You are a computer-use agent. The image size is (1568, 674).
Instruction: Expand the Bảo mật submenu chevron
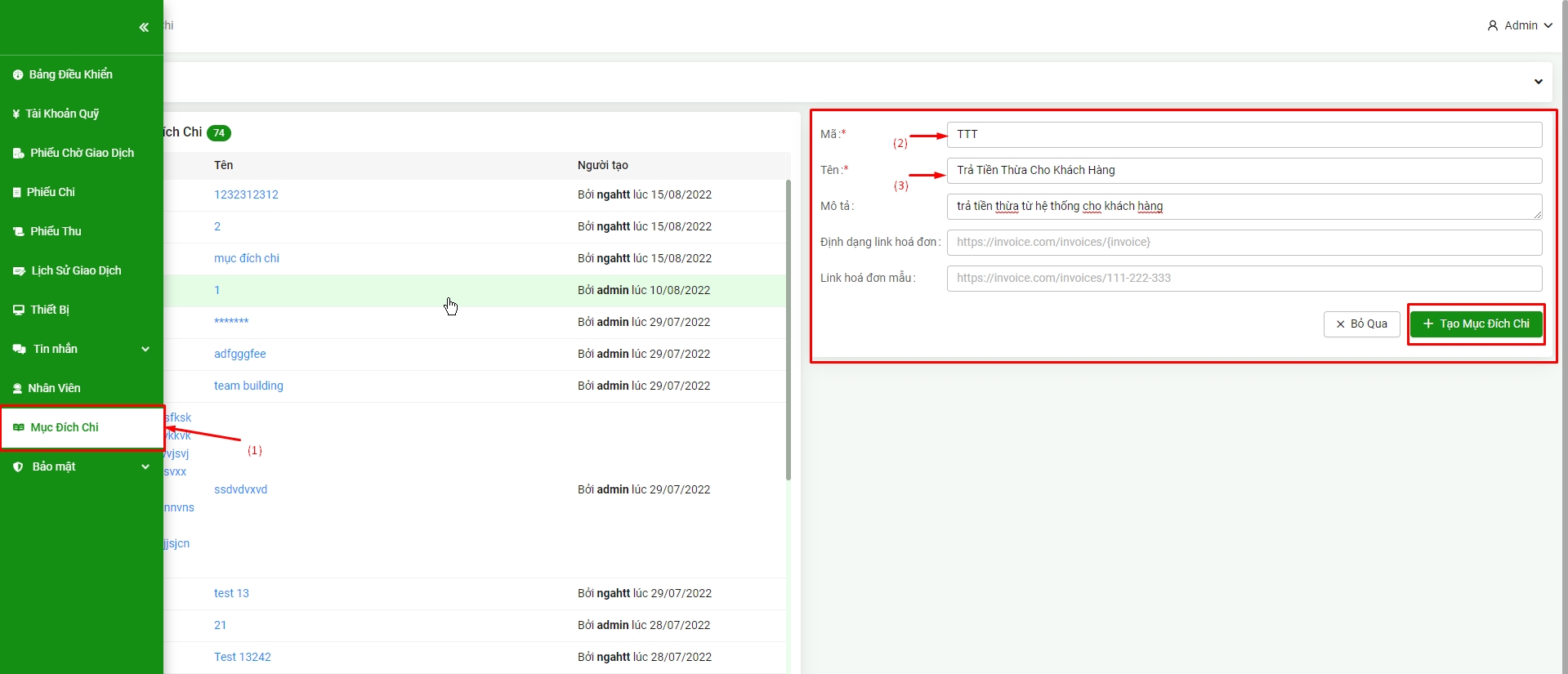click(145, 467)
